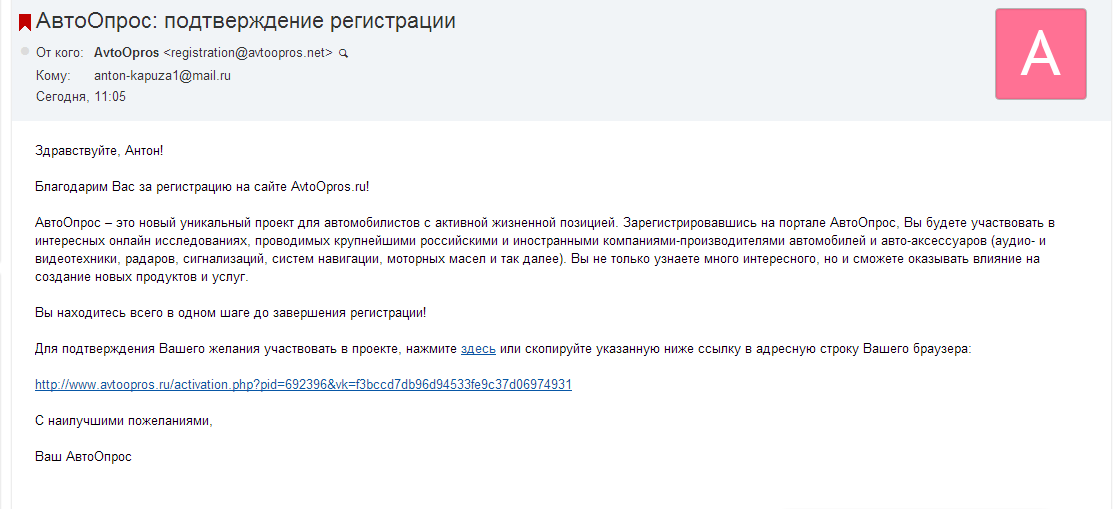Open the "здесь" confirmation link

pyautogui.click(x=478, y=348)
